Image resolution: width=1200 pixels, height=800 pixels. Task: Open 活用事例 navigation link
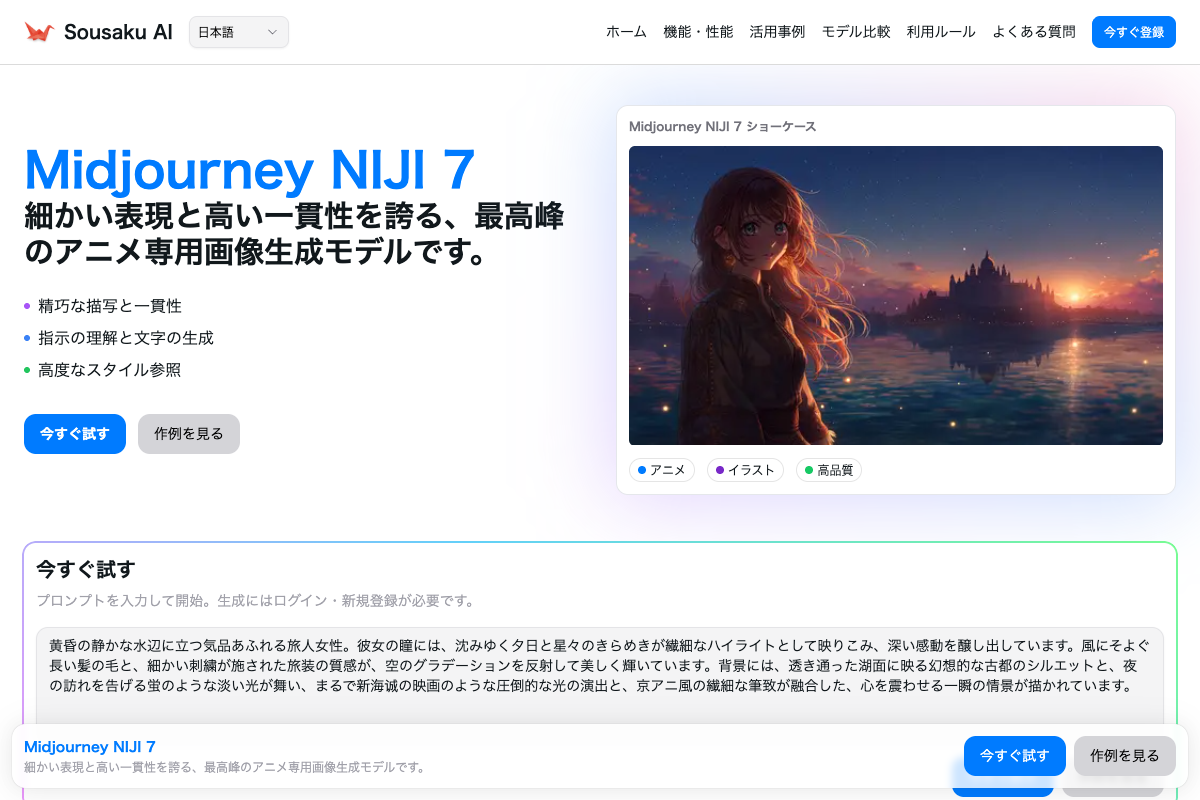pyautogui.click(x=777, y=32)
